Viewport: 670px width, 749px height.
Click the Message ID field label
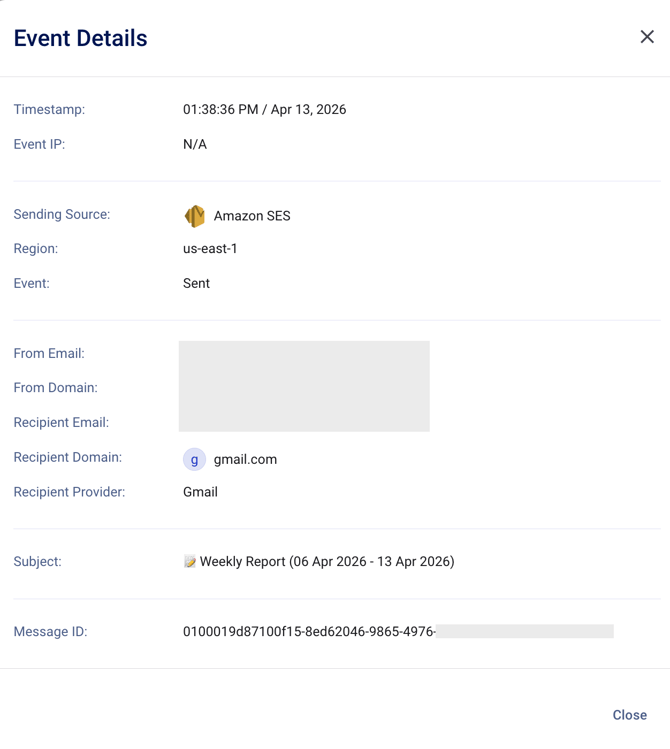(x=50, y=632)
